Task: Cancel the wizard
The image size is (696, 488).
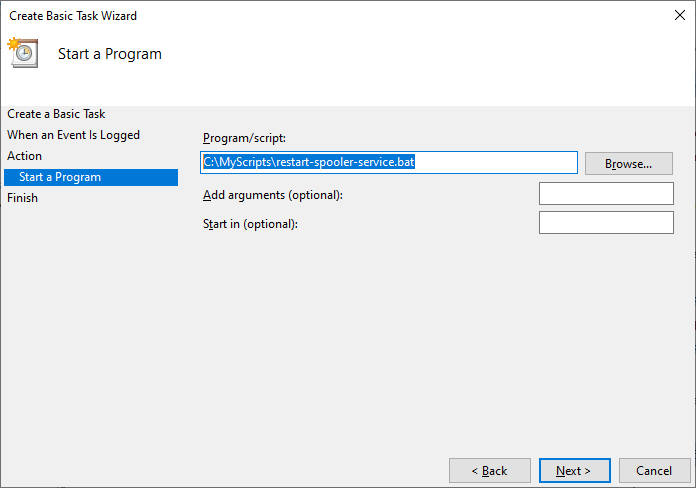Action: 655,471
